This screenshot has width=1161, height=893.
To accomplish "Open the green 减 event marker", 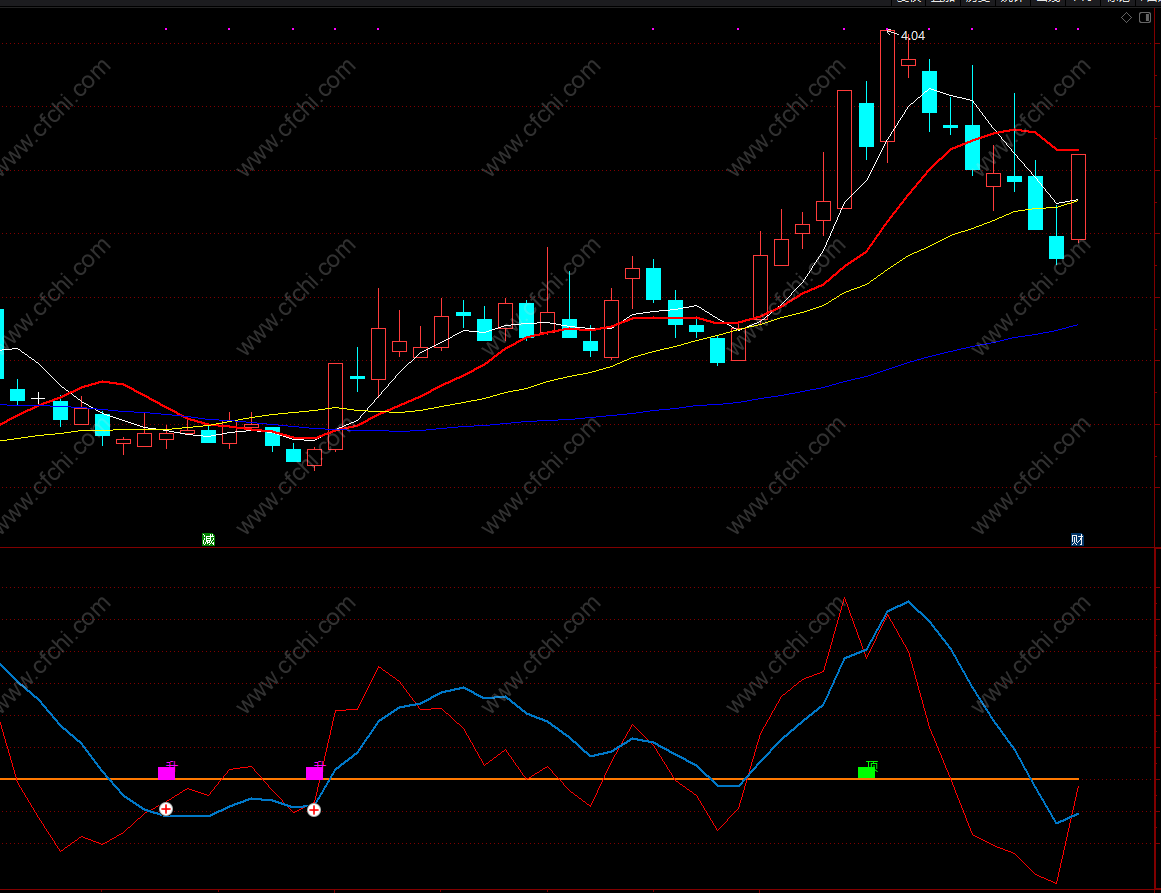I will [209, 540].
